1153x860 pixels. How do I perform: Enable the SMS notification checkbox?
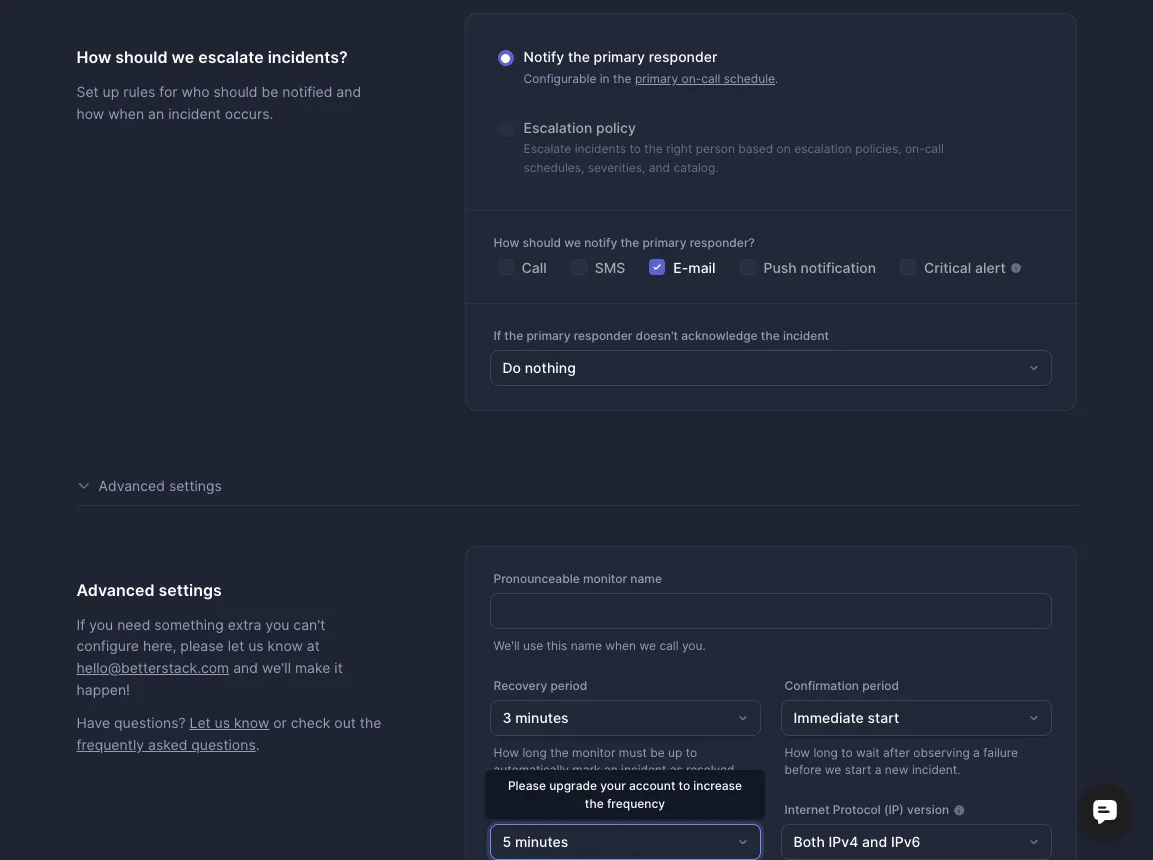pyautogui.click(x=579, y=268)
